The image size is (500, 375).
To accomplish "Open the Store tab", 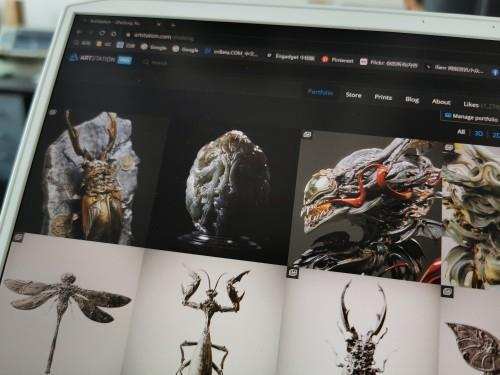I will pos(353,95).
